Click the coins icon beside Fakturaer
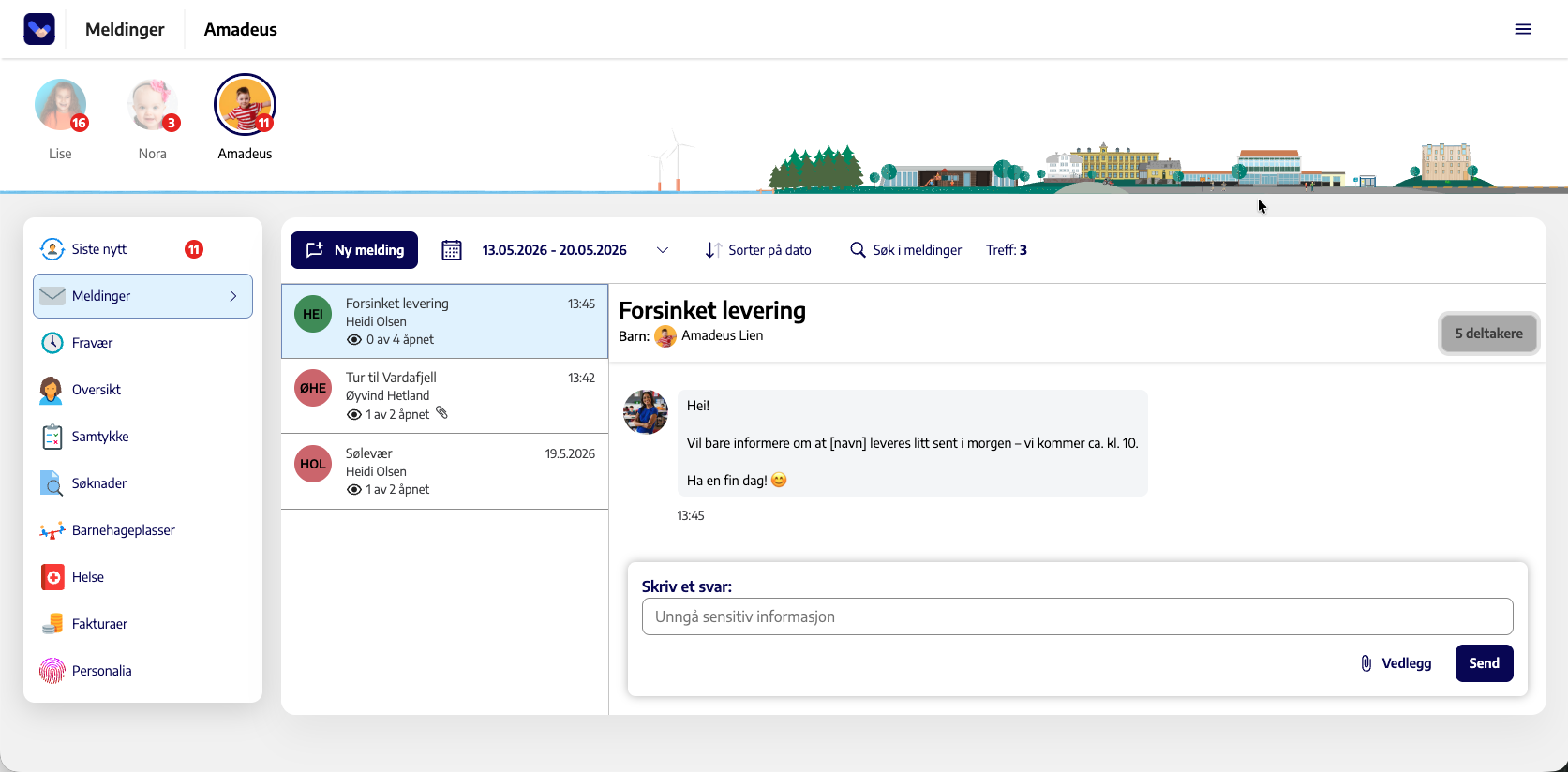The width and height of the screenshot is (1568, 772). [52, 624]
